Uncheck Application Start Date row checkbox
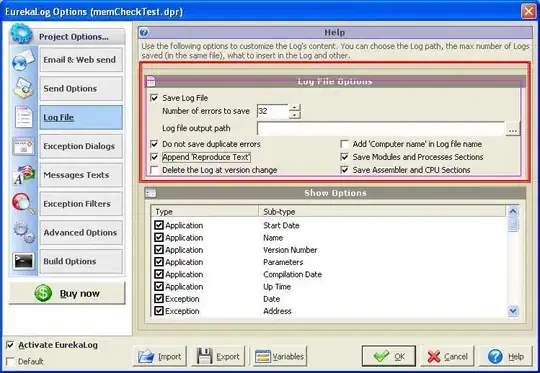The height and width of the screenshot is (373, 540). pyautogui.click(x=159, y=225)
